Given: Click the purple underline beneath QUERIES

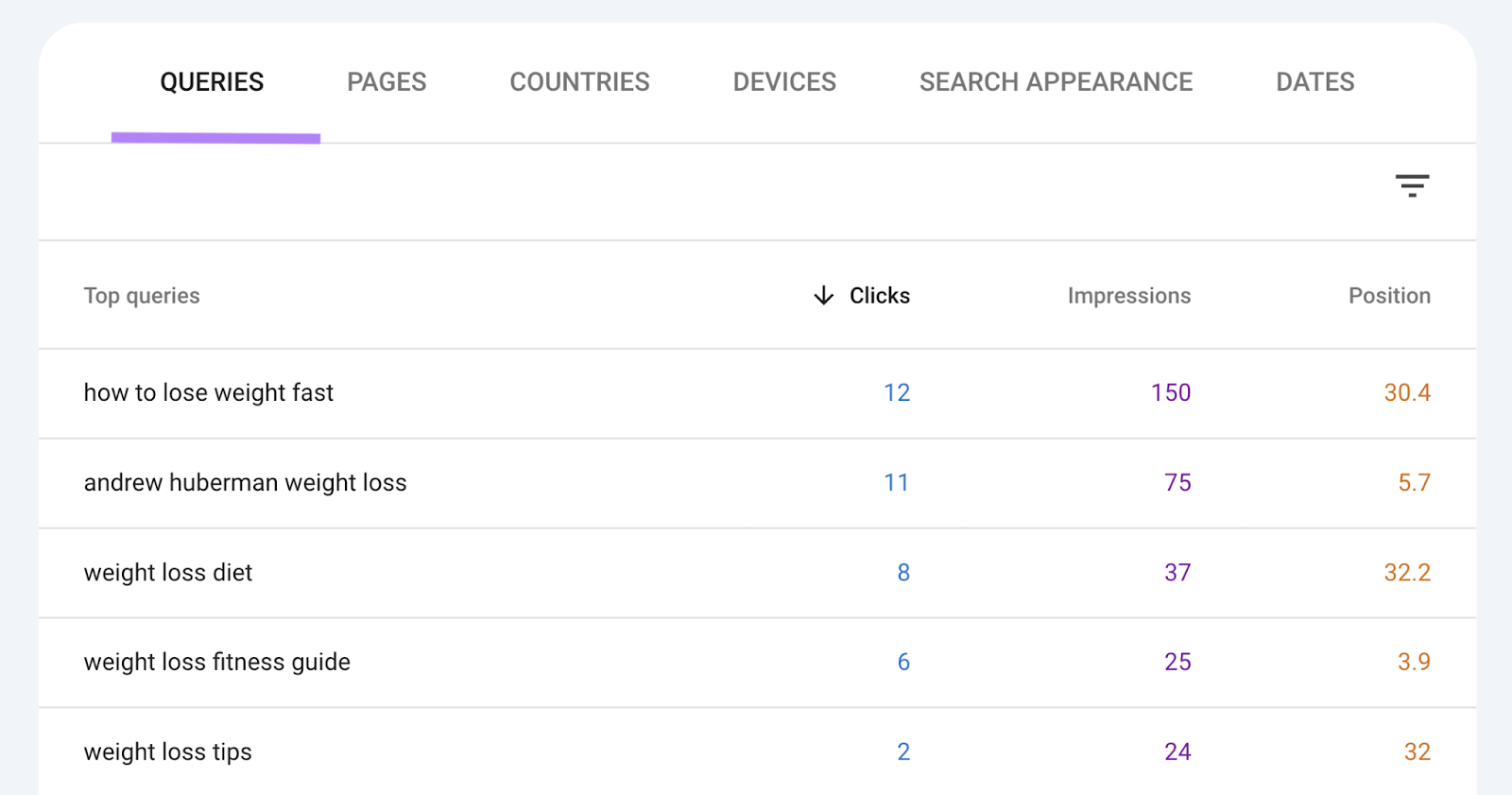Looking at the screenshot, I should tap(215, 137).
